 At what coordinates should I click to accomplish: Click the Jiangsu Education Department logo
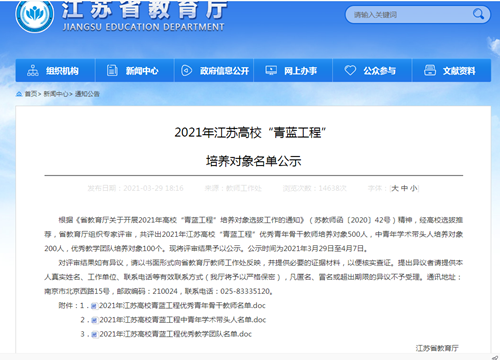click(x=35, y=15)
